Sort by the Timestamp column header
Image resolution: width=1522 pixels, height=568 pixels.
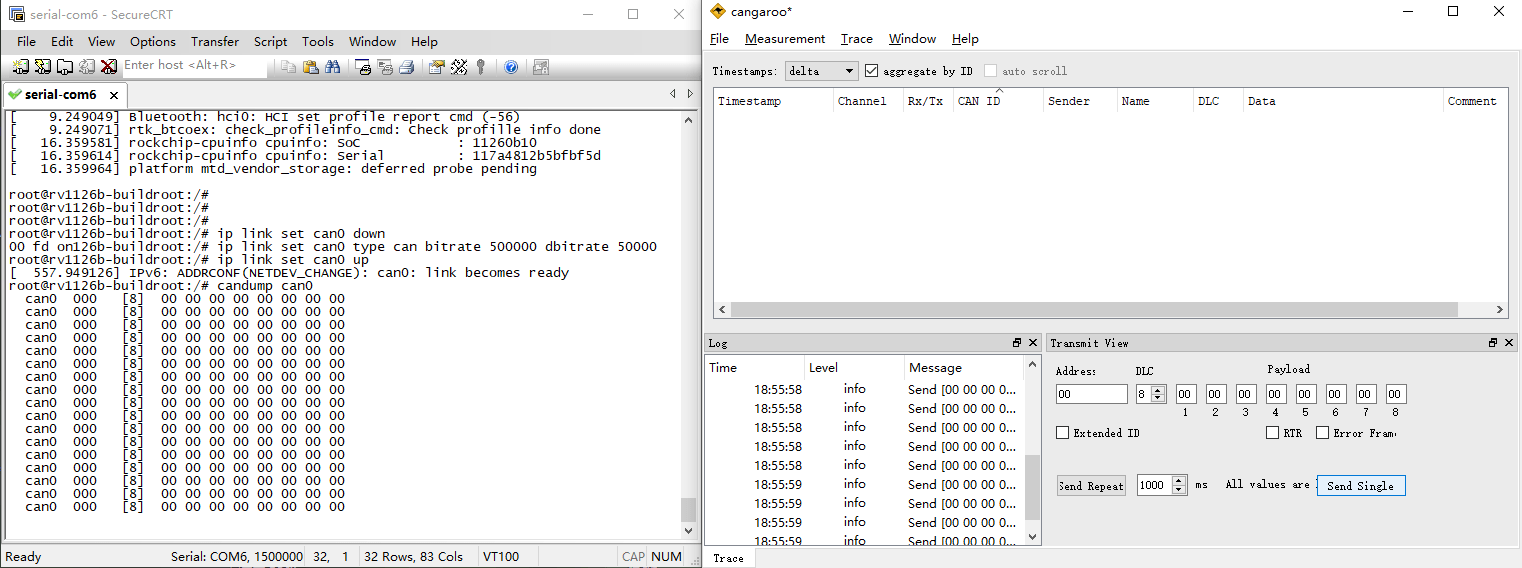pyautogui.click(x=774, y=101)
